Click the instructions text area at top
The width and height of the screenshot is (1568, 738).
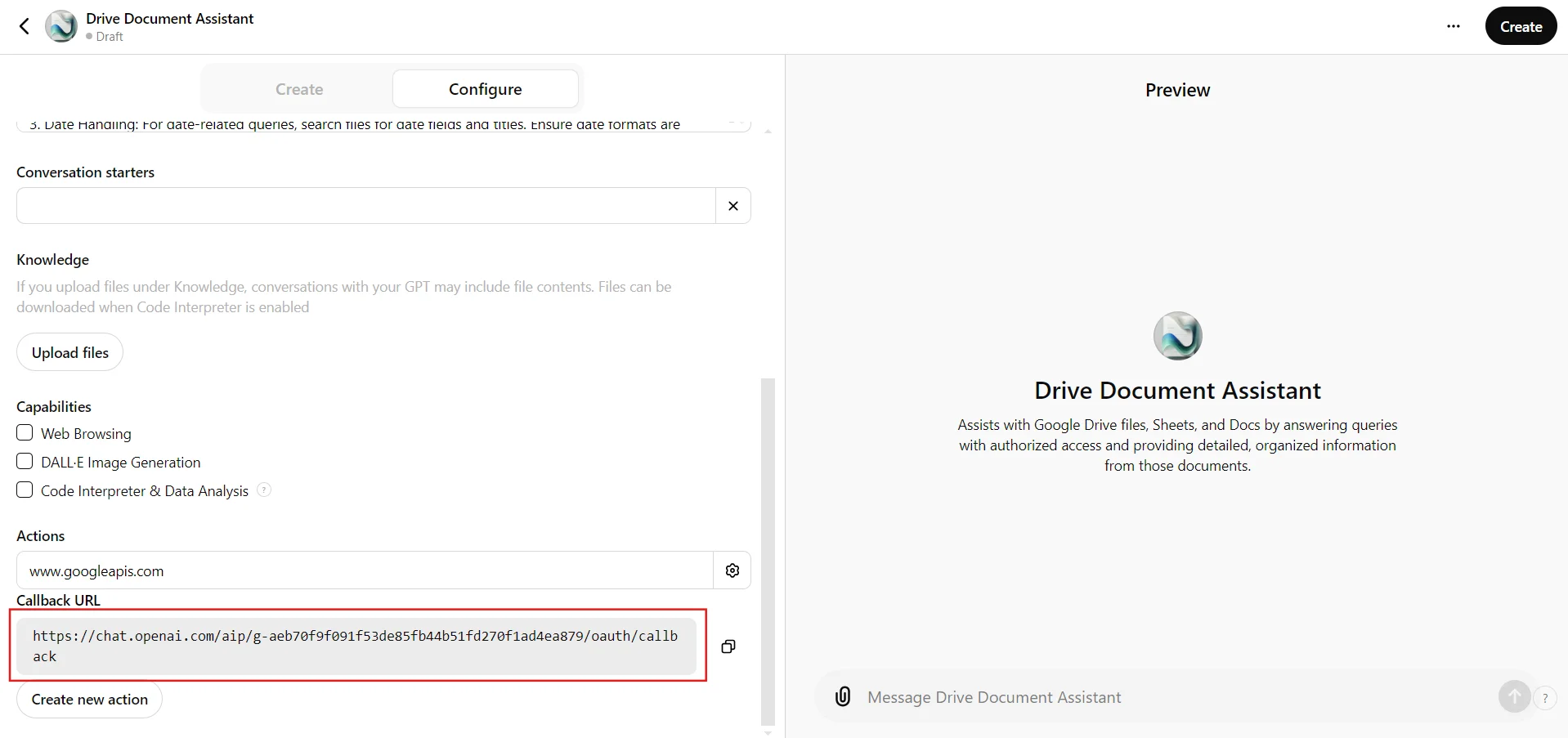(383, 124)
